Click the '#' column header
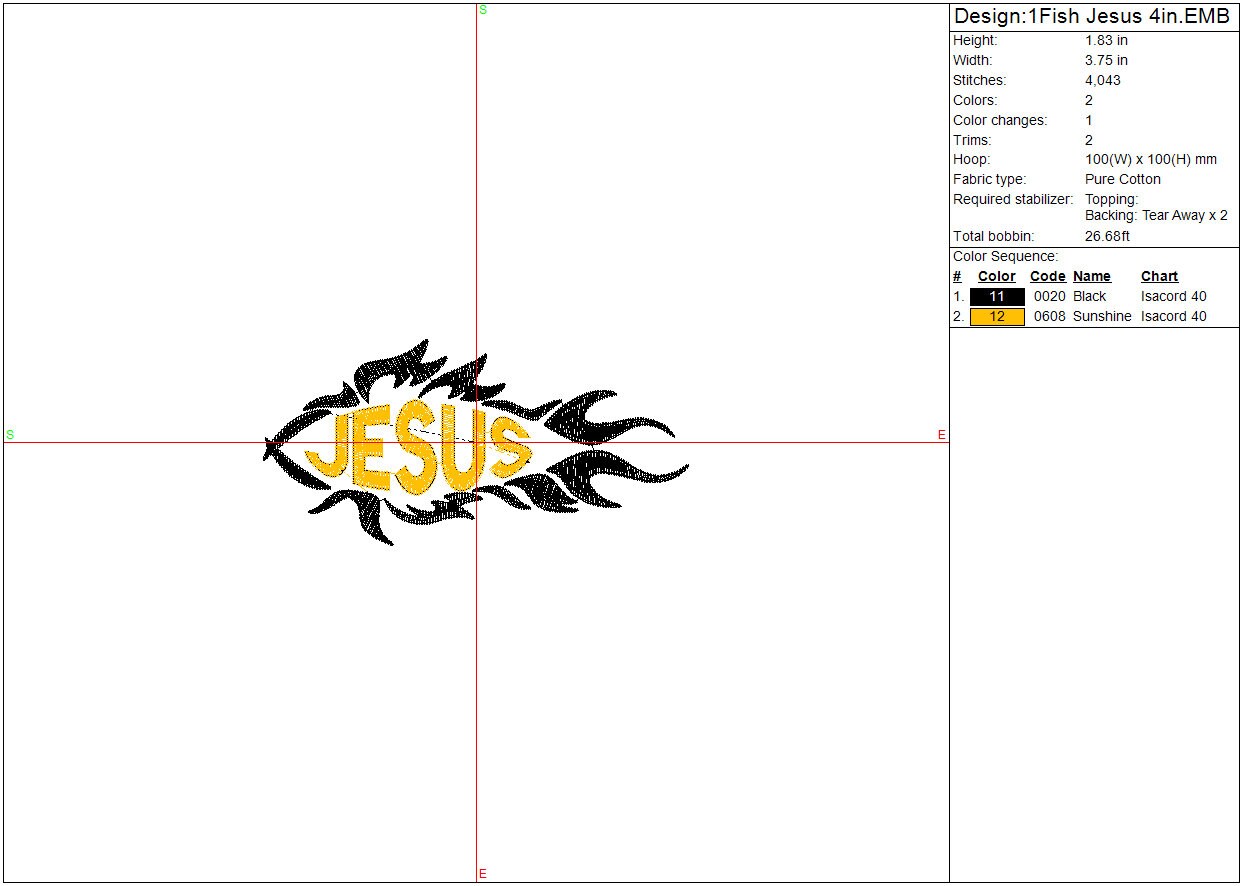Screen dimensions: 1245x886 (x=957, y=277)
